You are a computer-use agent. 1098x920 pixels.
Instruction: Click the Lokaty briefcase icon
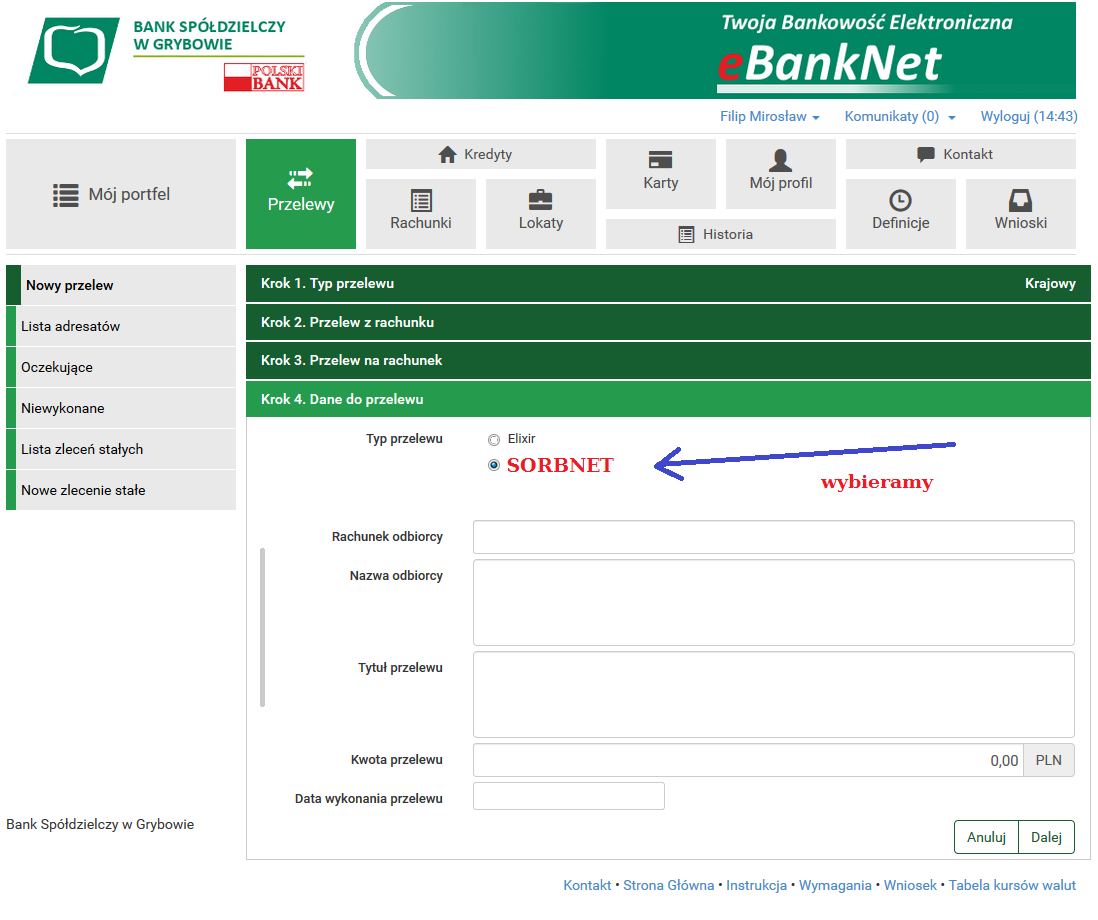(x=541, y=200)
